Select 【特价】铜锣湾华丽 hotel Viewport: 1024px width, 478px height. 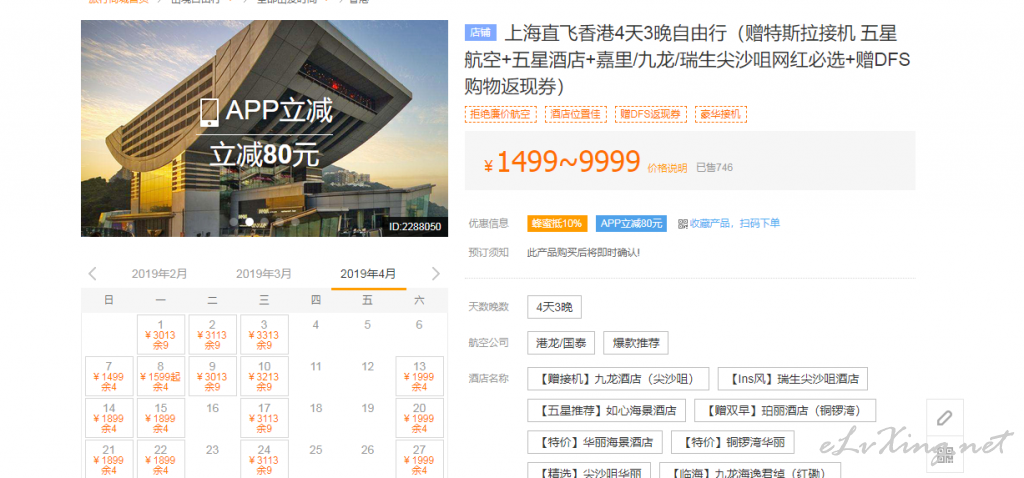pyautogui.click(x=732, y=442)
